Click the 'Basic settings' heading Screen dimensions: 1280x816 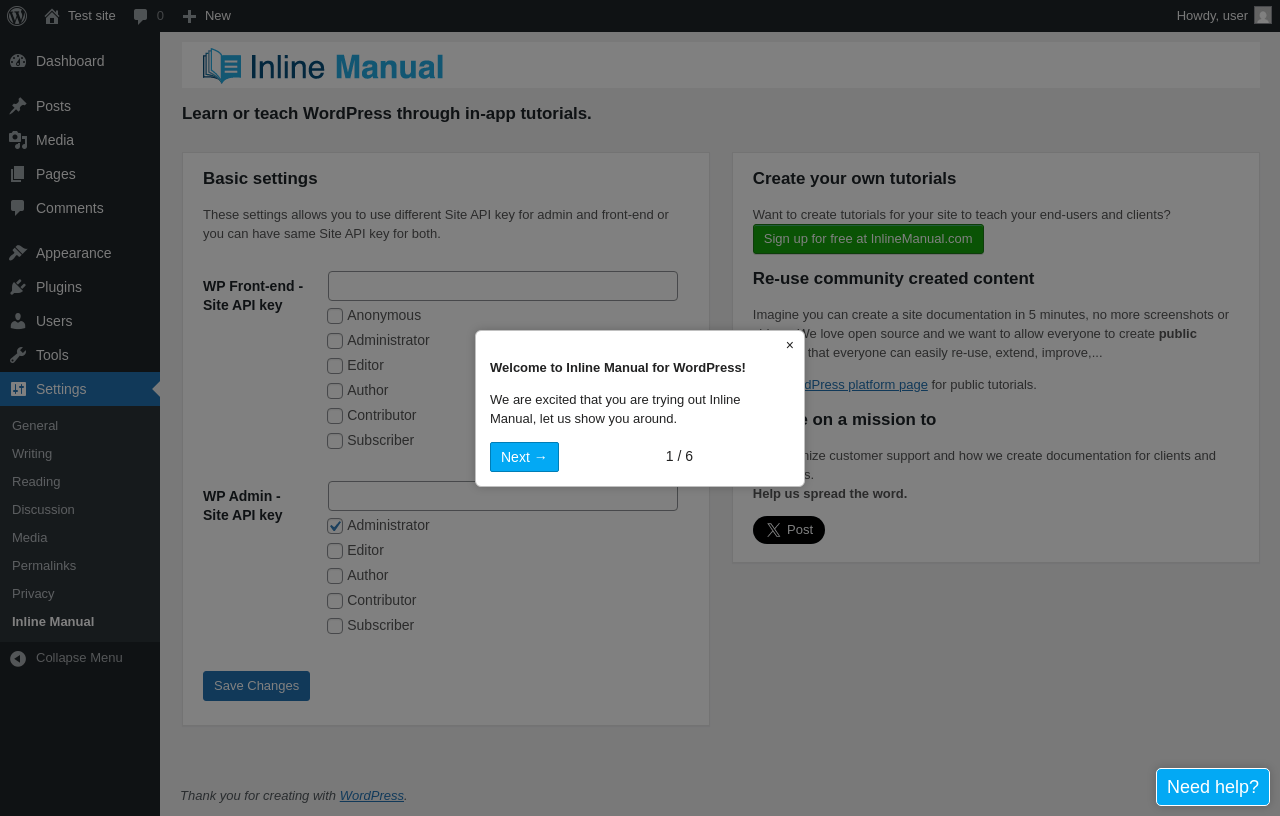[x=260, y=179]
